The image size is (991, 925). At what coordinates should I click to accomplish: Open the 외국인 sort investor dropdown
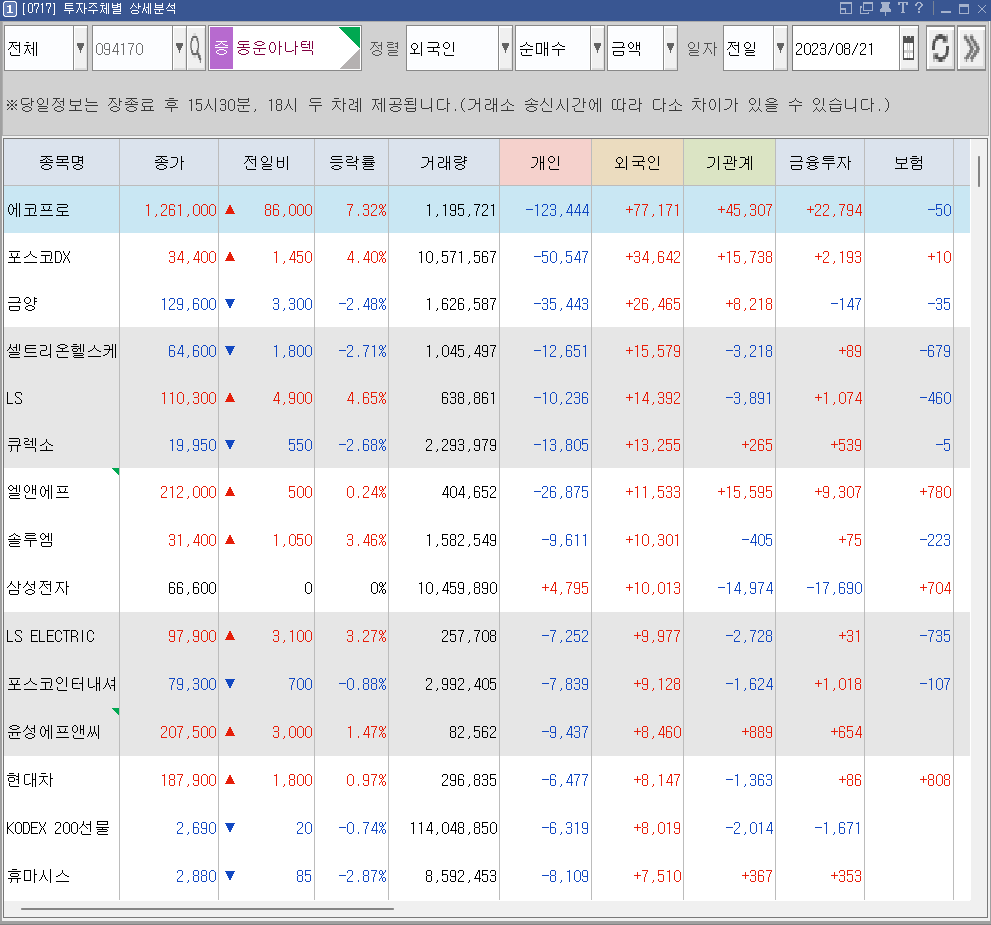point(505,48)
